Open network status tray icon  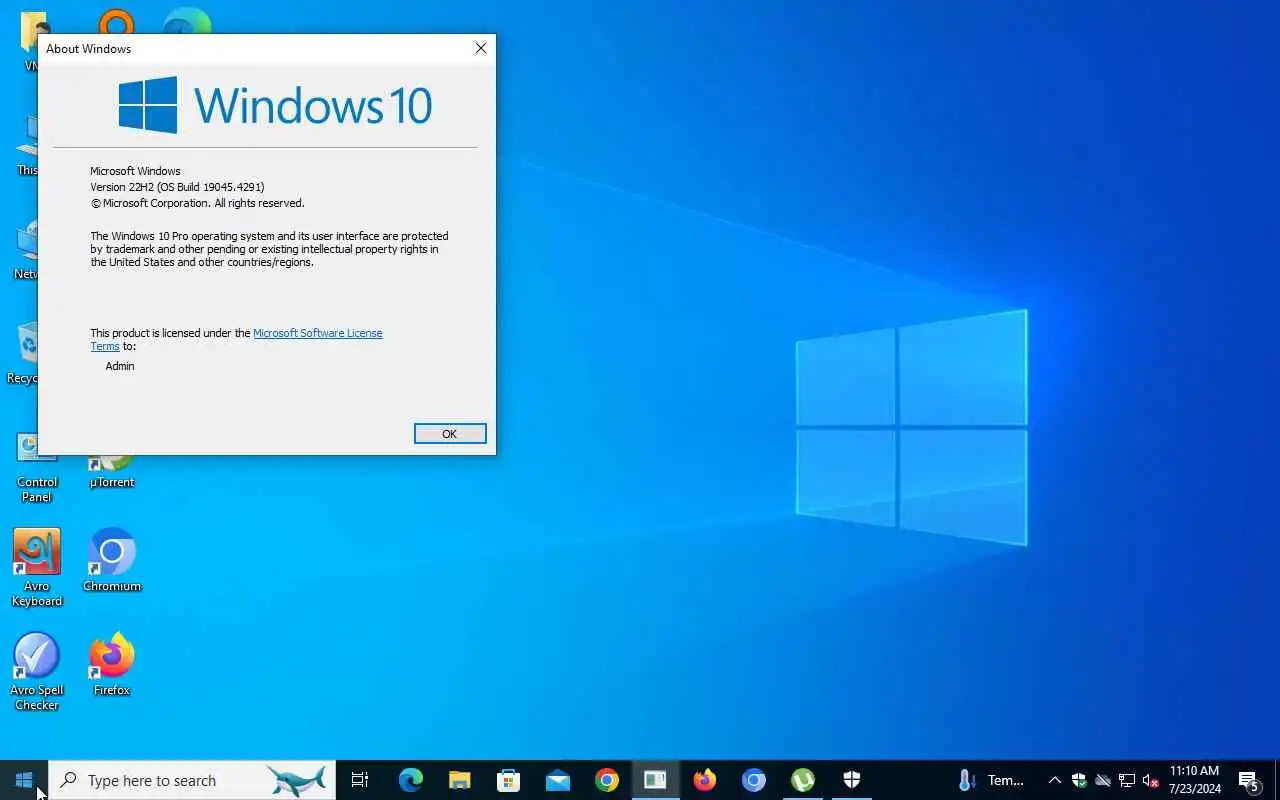point(1127,780)
